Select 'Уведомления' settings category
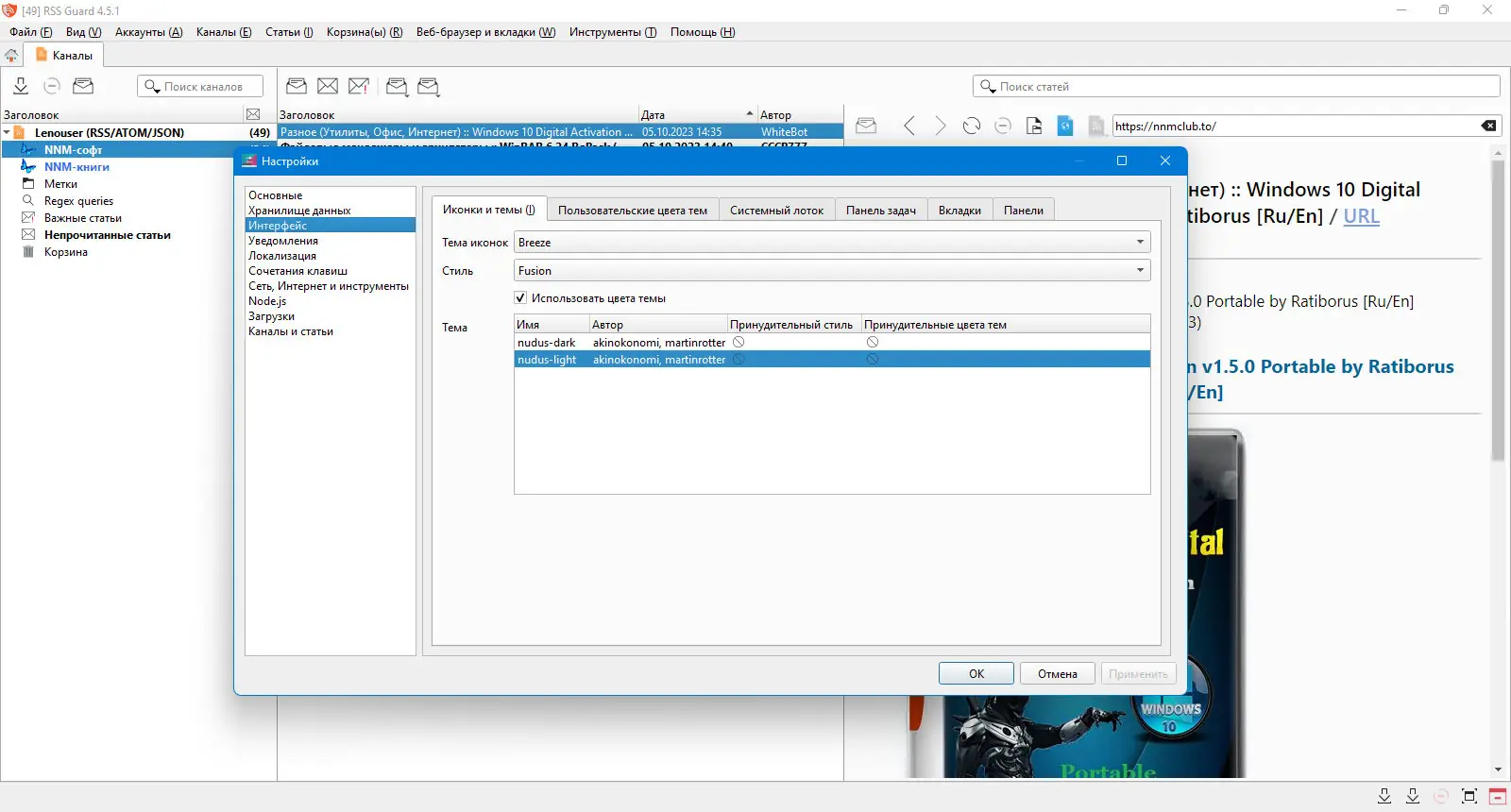This screenshot has width=1511, height=812. [x=283, y=241]
